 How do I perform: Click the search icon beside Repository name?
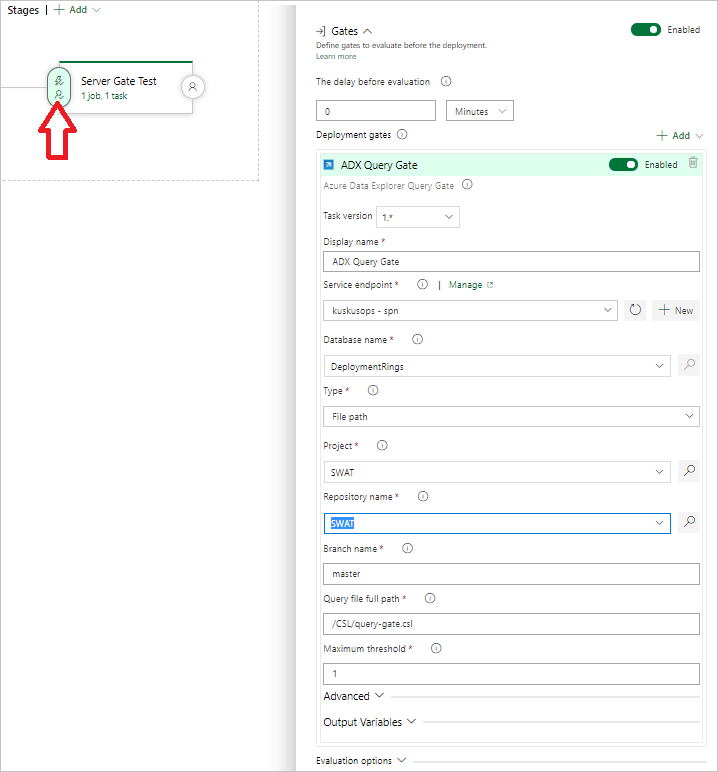(x=688, y=522)
